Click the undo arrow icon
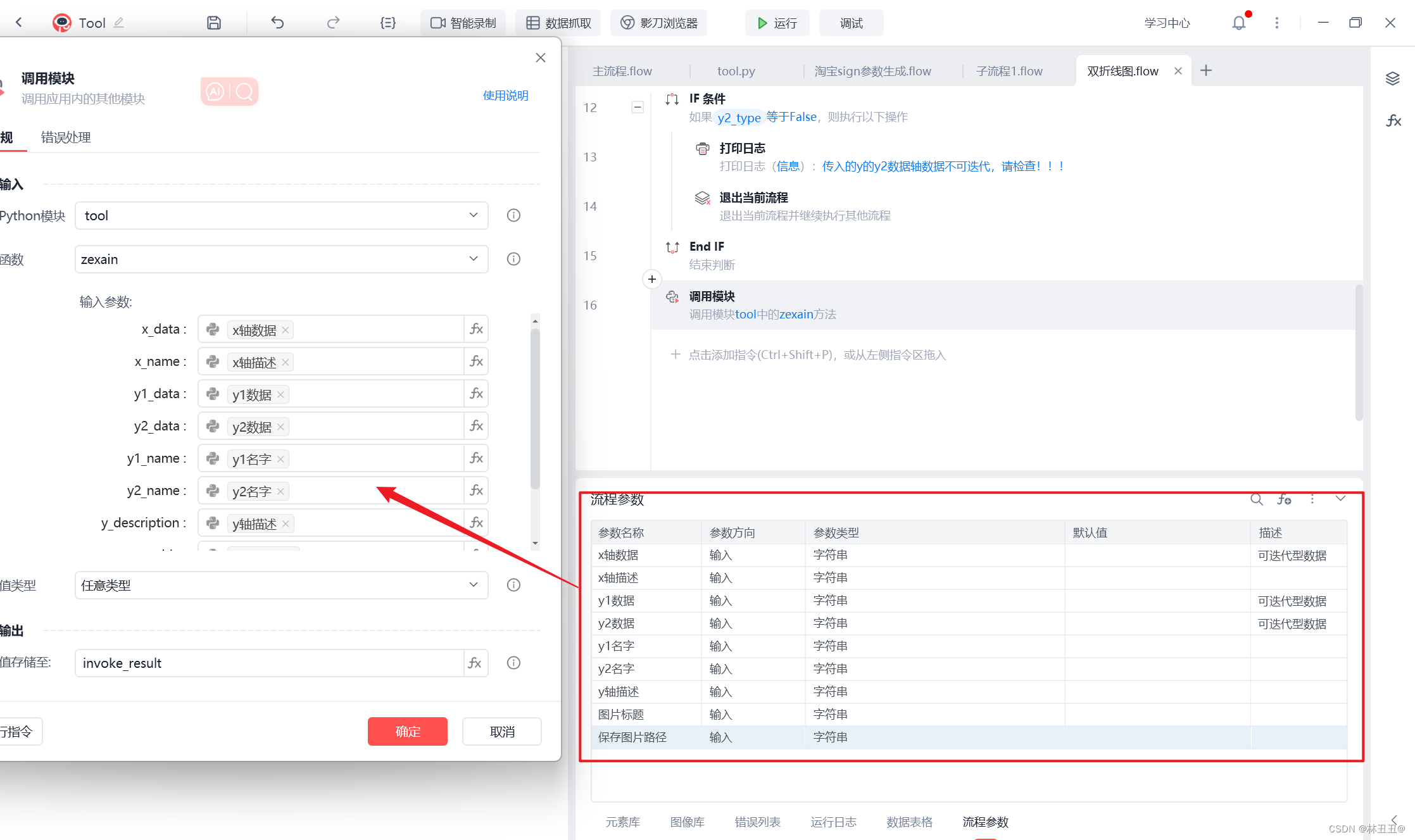Image resolution: width=1415 pixels, height=840 pixels. pyautogui.click(x=277, y=23)
